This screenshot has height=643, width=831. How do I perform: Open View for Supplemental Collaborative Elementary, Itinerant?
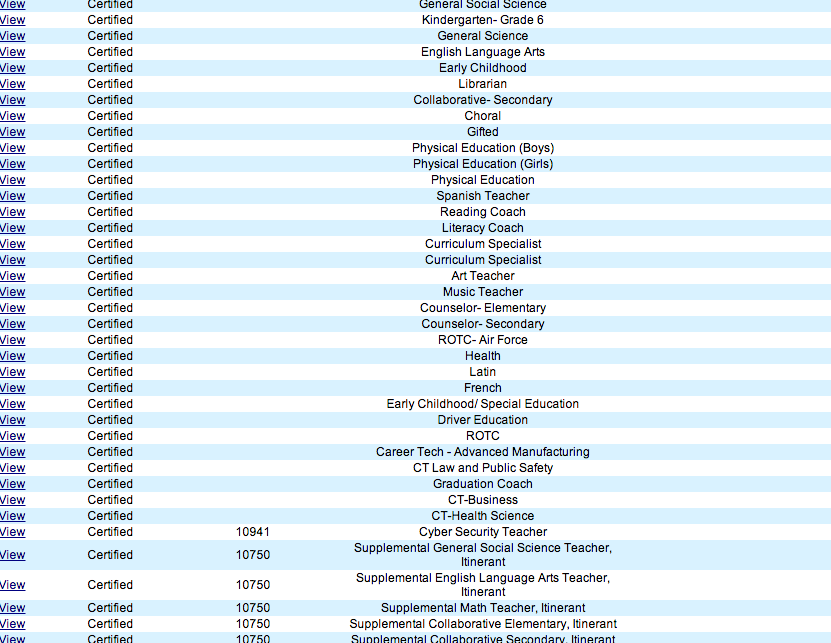(x=12, y=624)
